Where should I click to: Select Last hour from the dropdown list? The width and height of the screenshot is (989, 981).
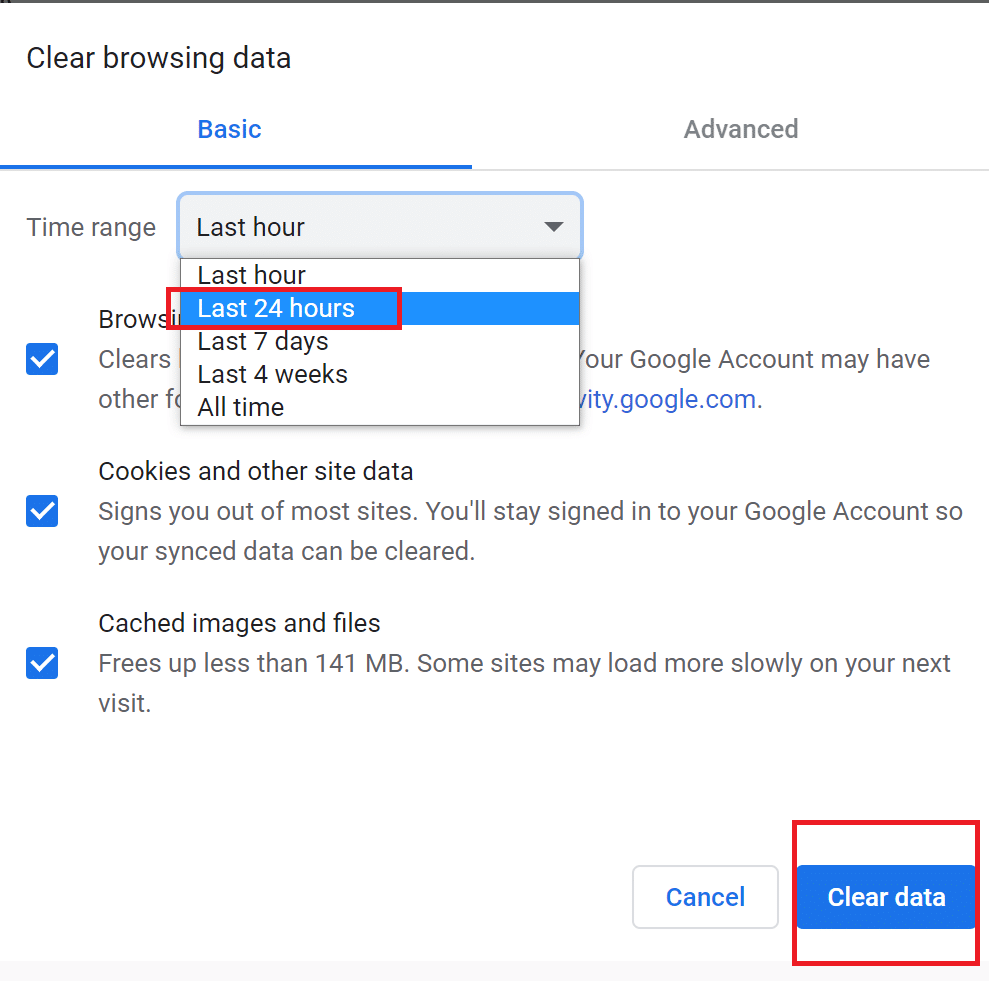pyautogui.click(x=252, y=275)
